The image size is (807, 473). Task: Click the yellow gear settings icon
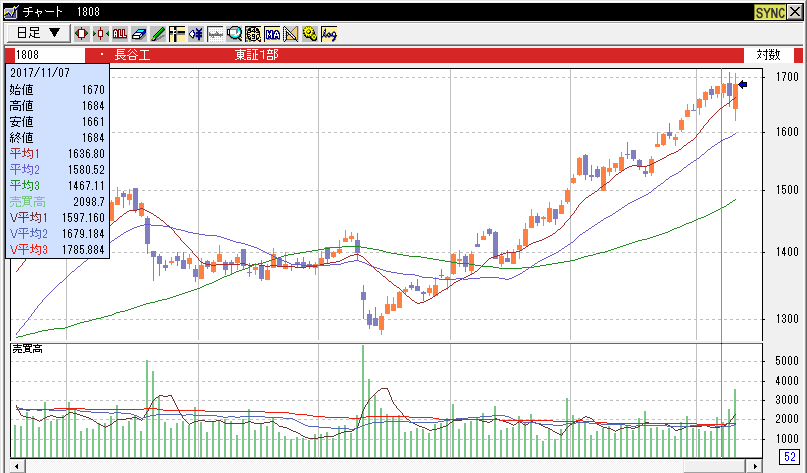(310, 33)
